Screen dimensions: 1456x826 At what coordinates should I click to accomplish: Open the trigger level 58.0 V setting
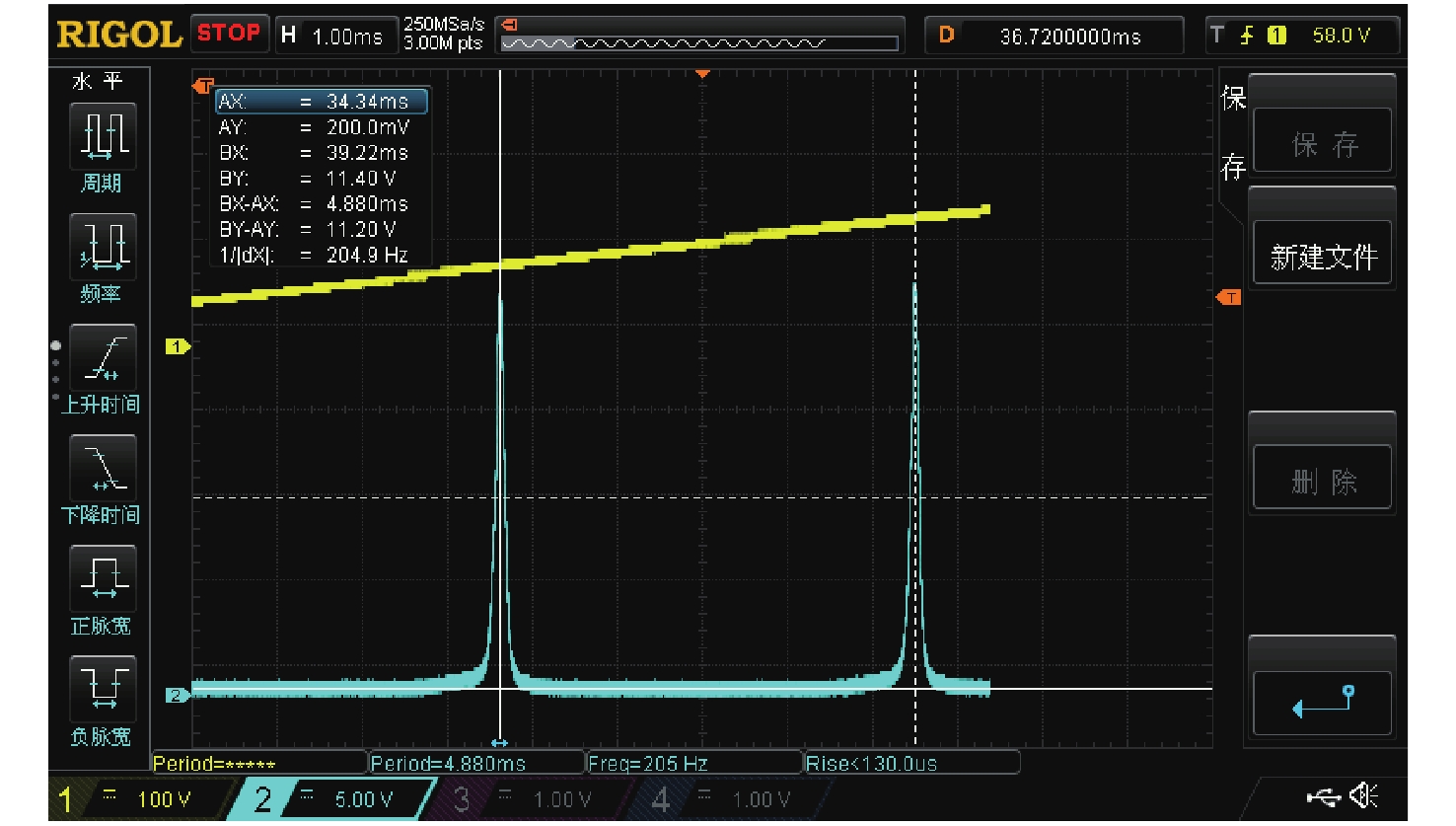1304,37
